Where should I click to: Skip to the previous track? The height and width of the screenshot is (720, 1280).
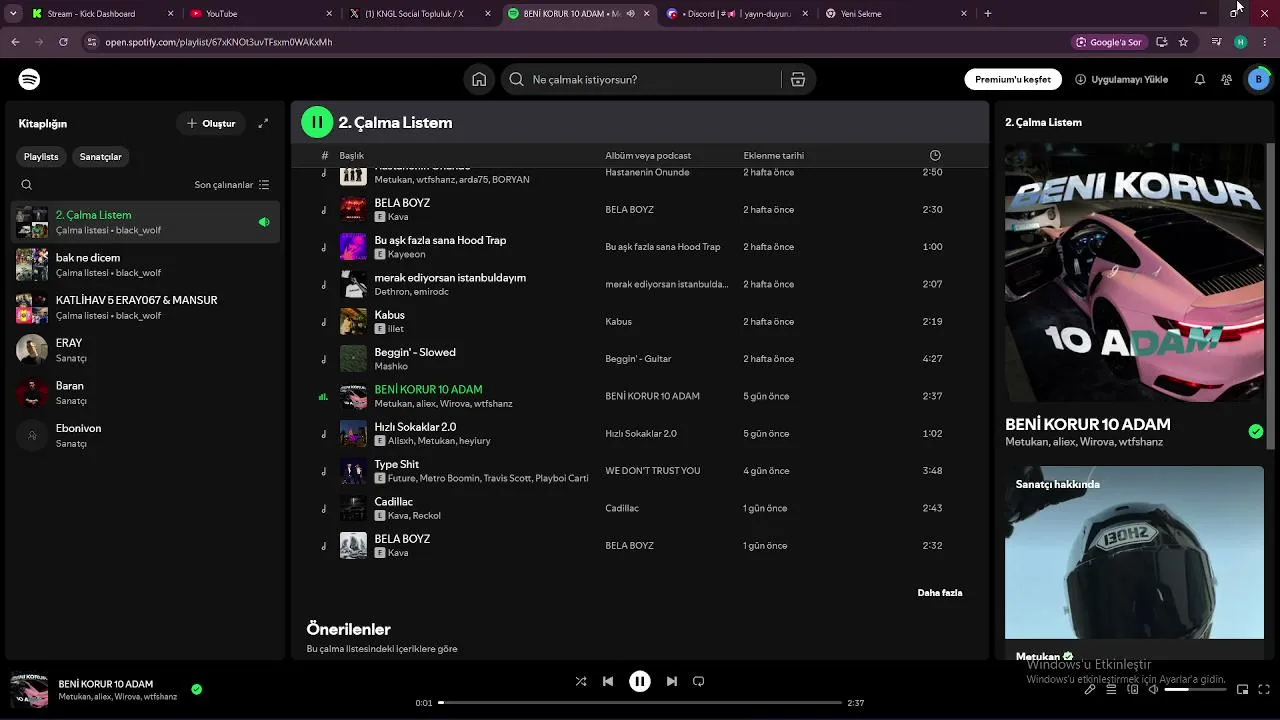608,681
